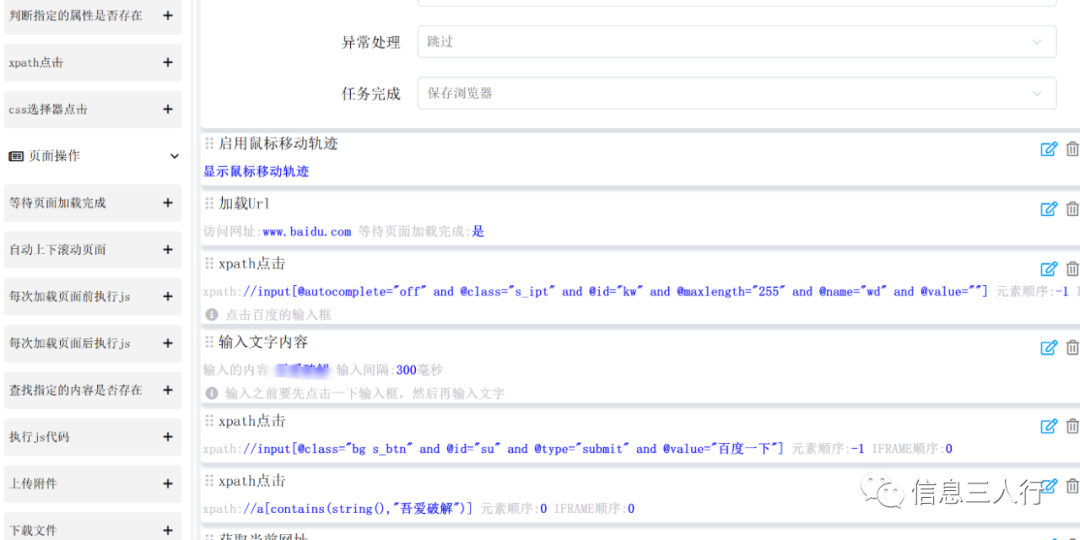Click the 显示鼠标移动轨迹 text
The width and height of the screenshot is (1080, 540).
pyautogui.click(x=256, y=172)
